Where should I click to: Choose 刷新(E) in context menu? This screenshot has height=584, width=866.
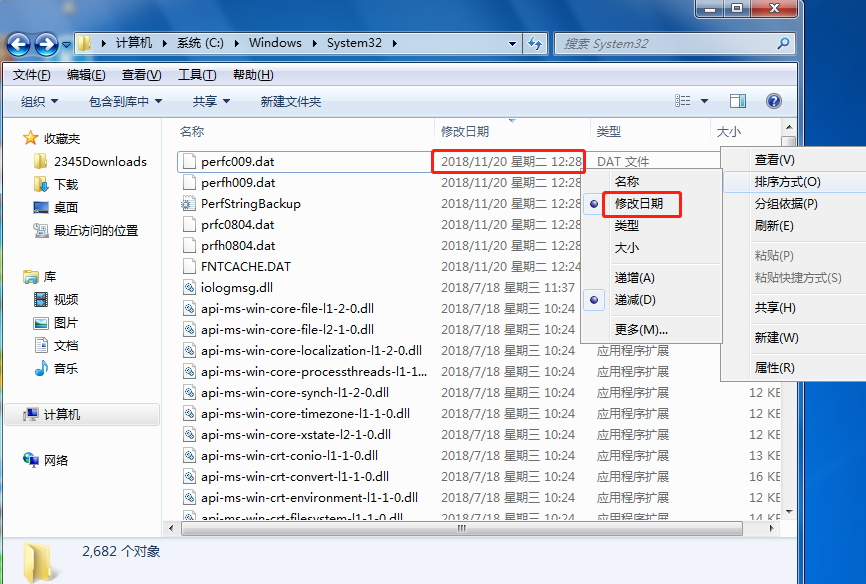coord(774,226)
